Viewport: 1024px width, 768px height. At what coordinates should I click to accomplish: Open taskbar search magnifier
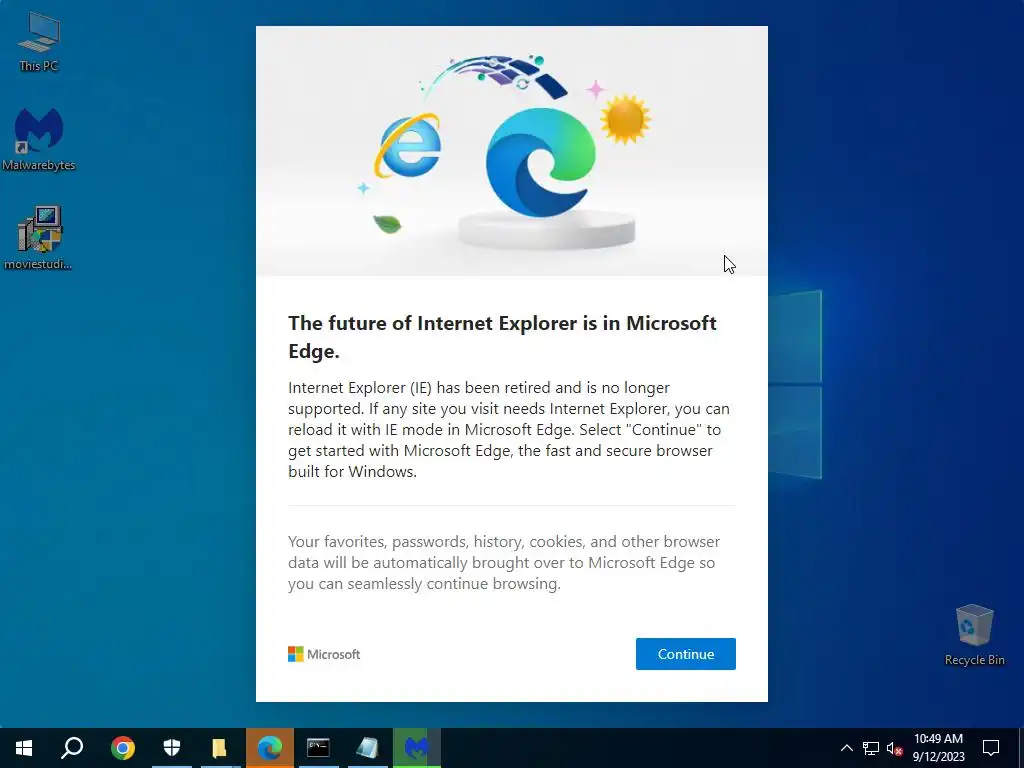click(x=72, y=748)
